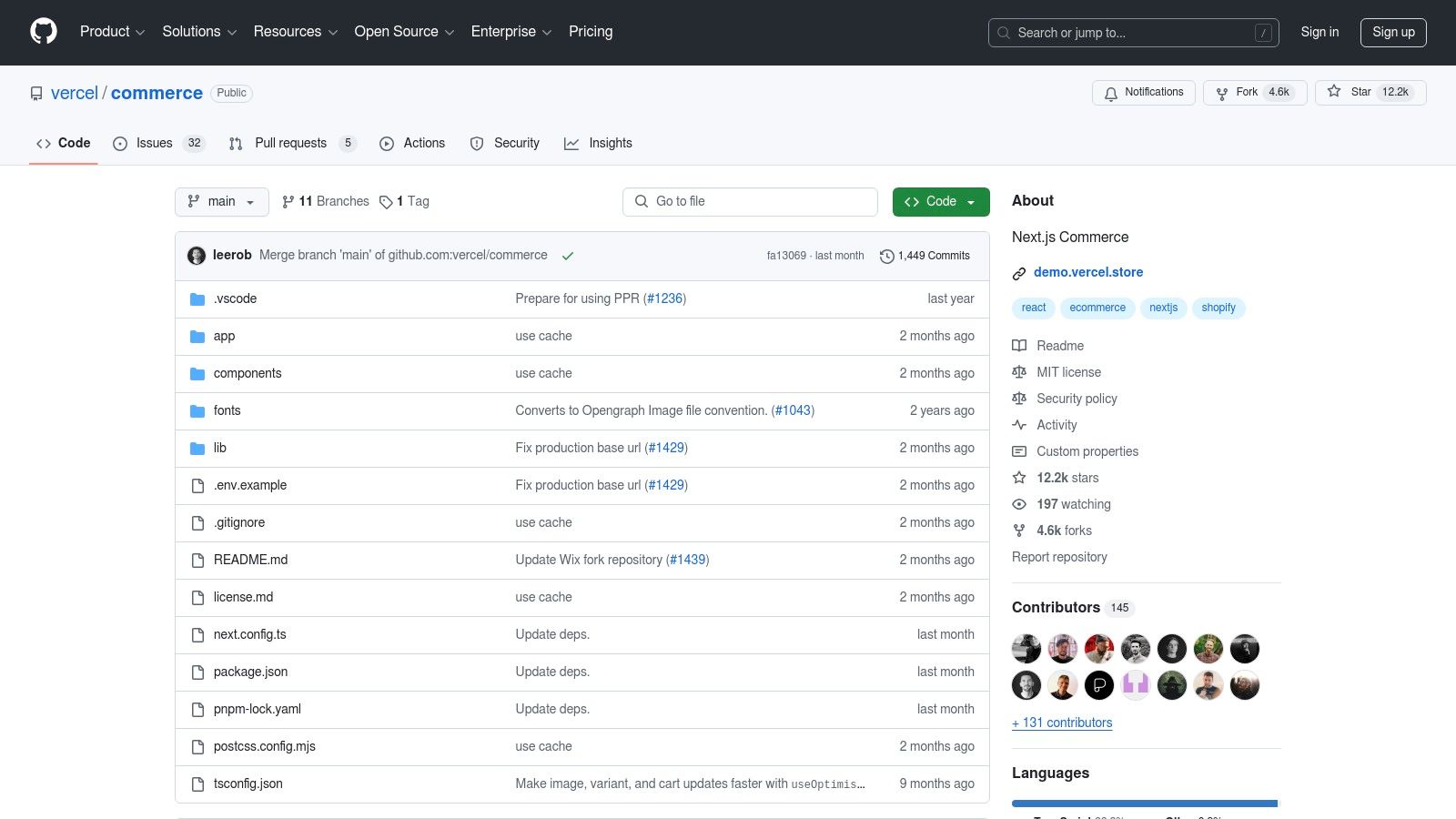Viewport: 1456px width, 819px height.
Task: Click commit hash fa13069
Action: pos(786,256)
